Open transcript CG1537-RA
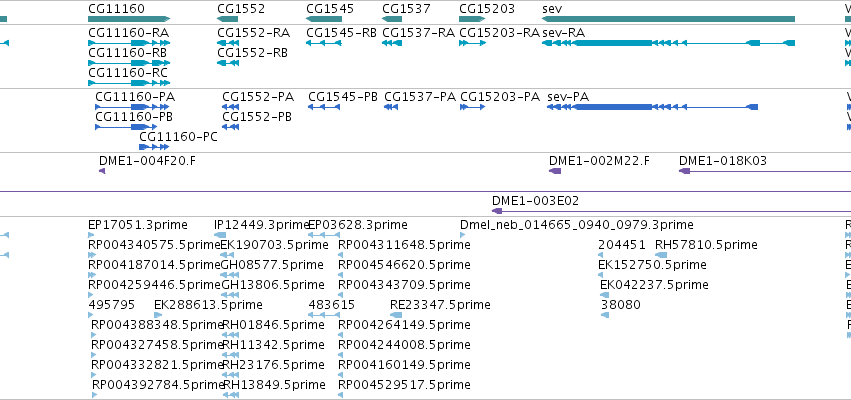Image resolution: width=851 pixels, height=400 pixels. pos(392,43)
